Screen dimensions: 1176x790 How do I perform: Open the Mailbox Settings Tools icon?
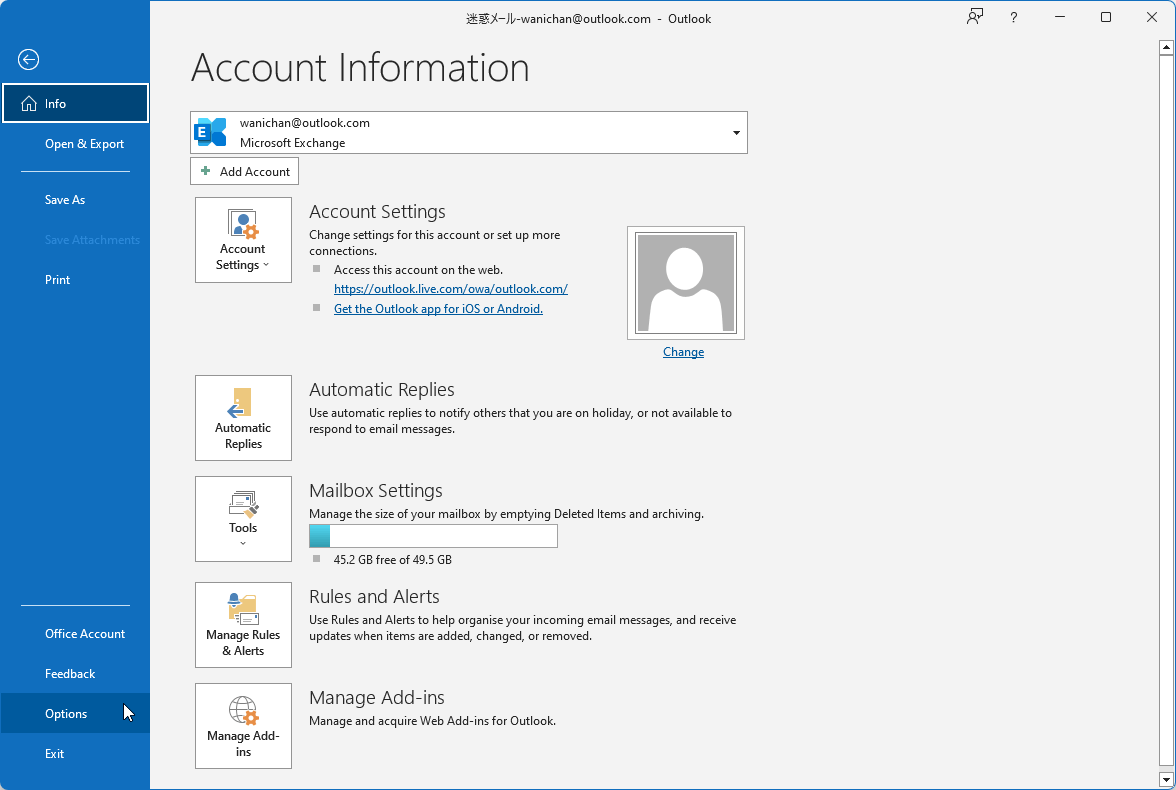tap(243, 506)
